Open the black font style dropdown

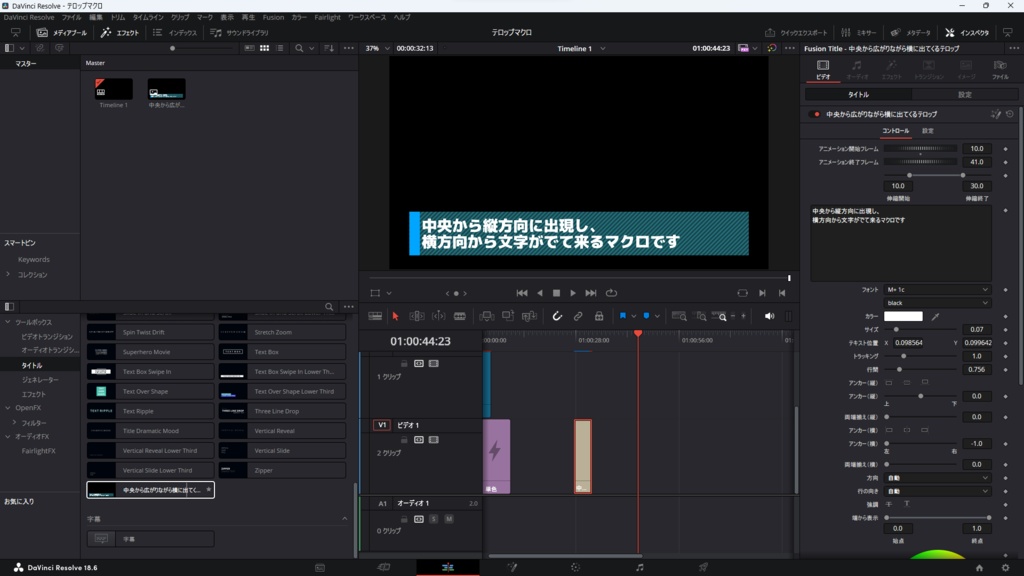click(x=937, y=303)
